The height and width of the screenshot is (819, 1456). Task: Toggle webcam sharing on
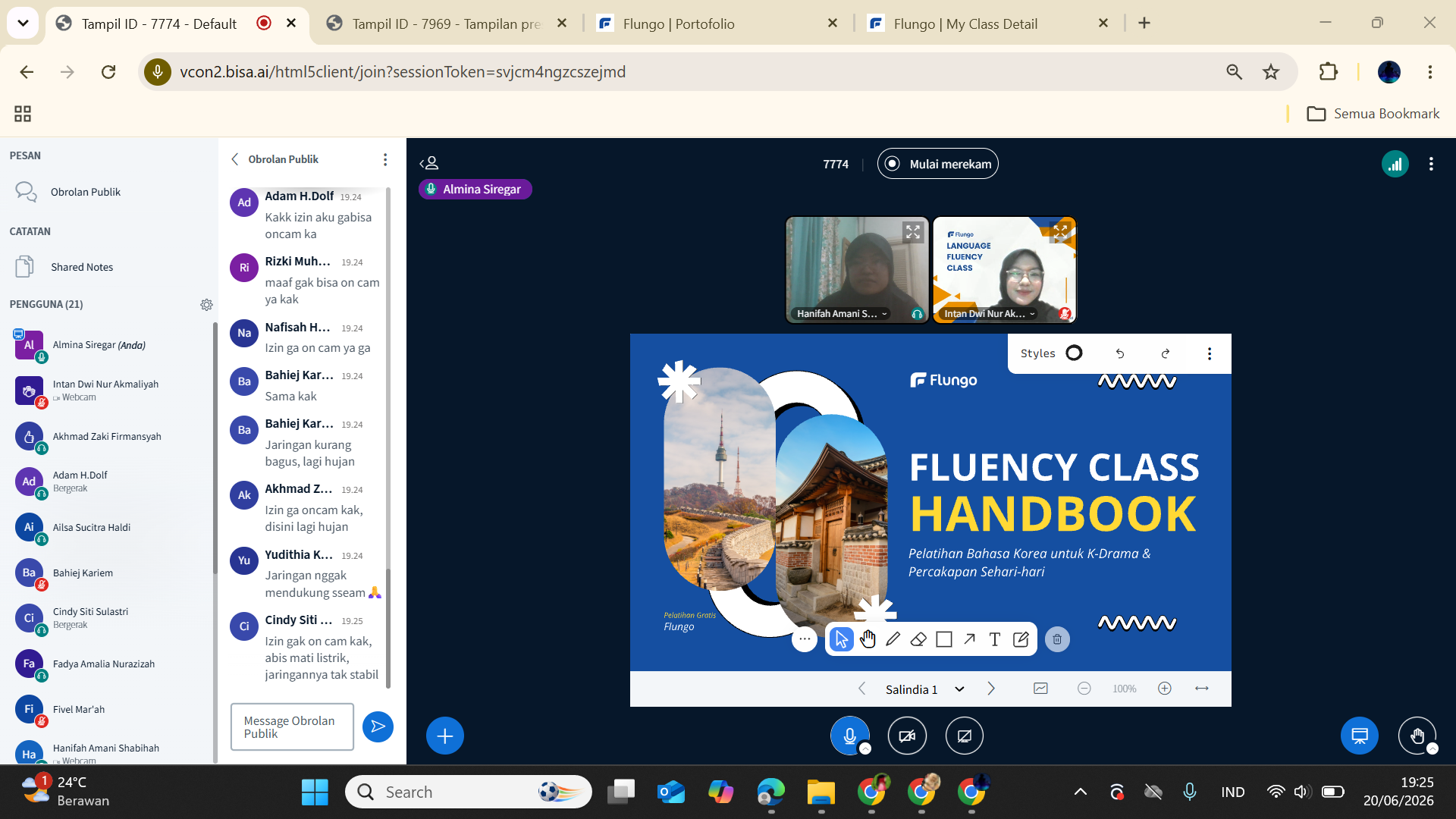[907, 736]
